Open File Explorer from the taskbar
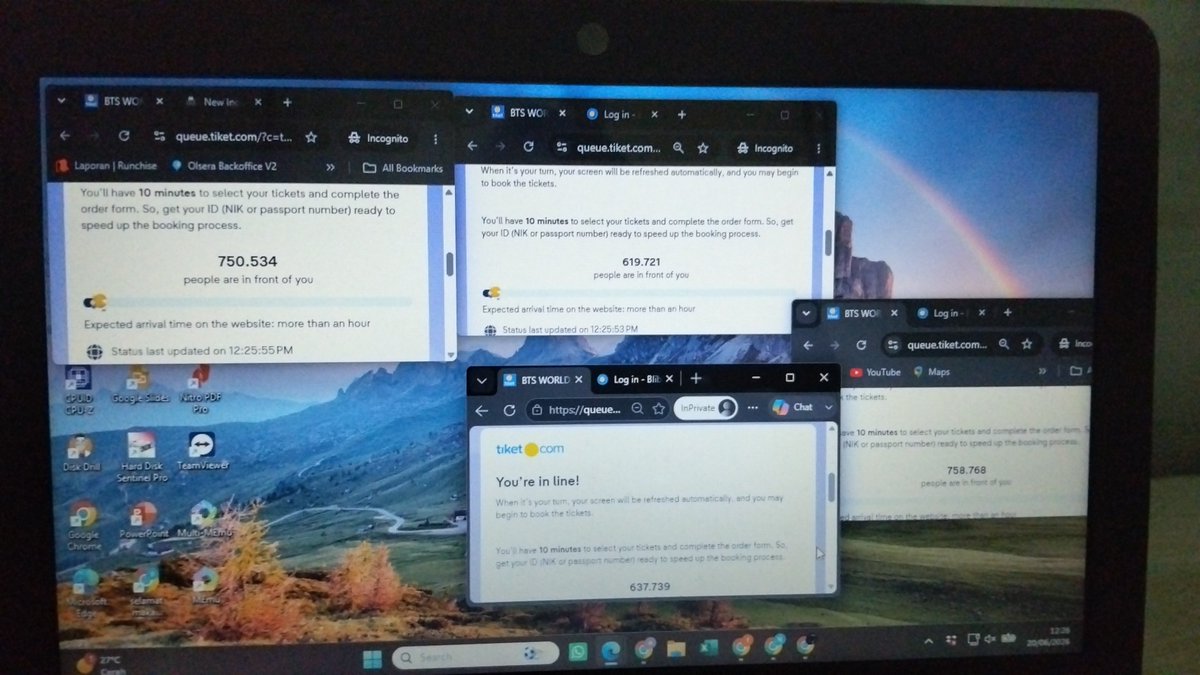This screenshot has height=675, width=1200. click(676, 649)
